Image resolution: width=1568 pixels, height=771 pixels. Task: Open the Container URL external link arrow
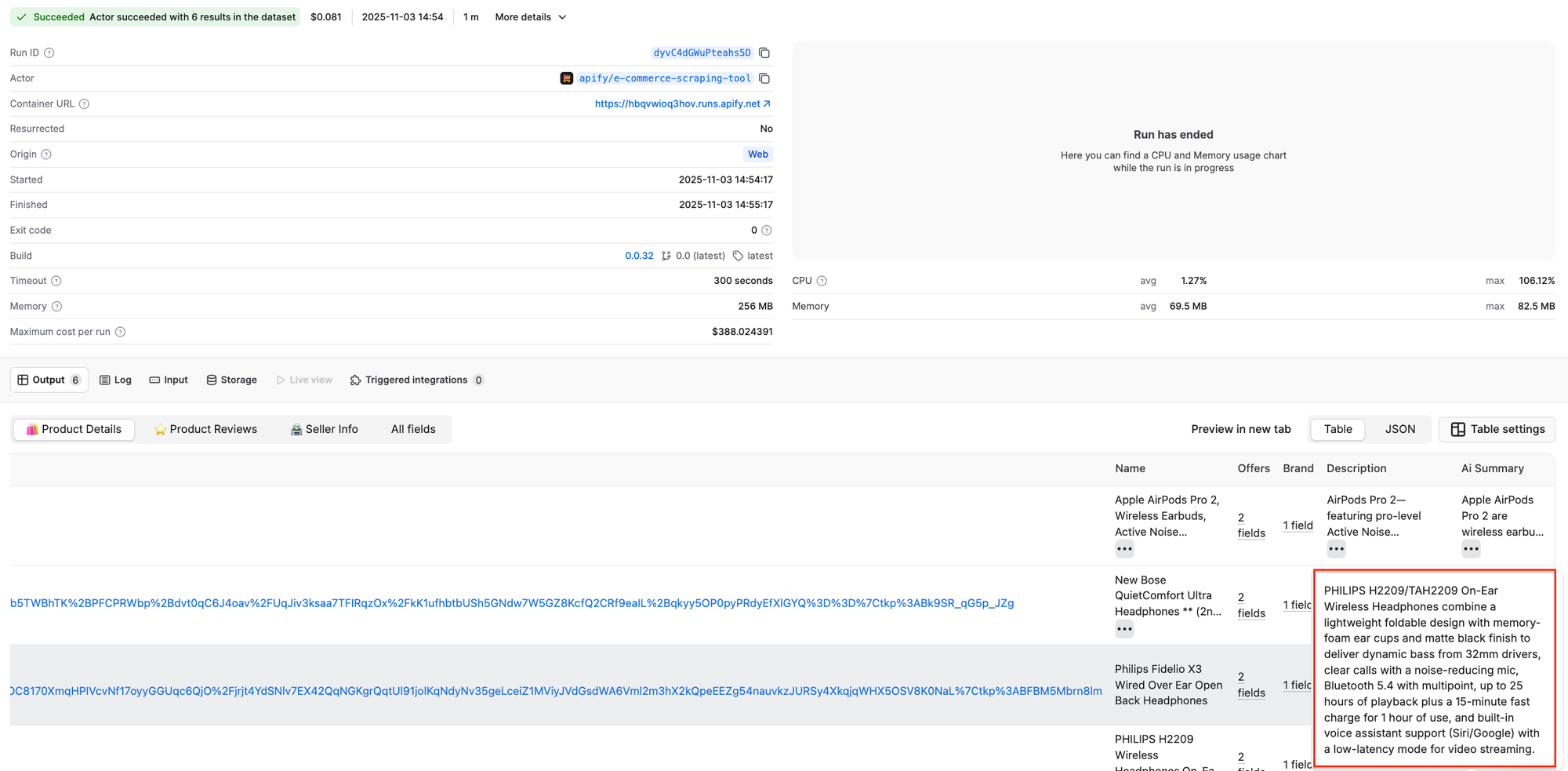[x=767, y=103]
